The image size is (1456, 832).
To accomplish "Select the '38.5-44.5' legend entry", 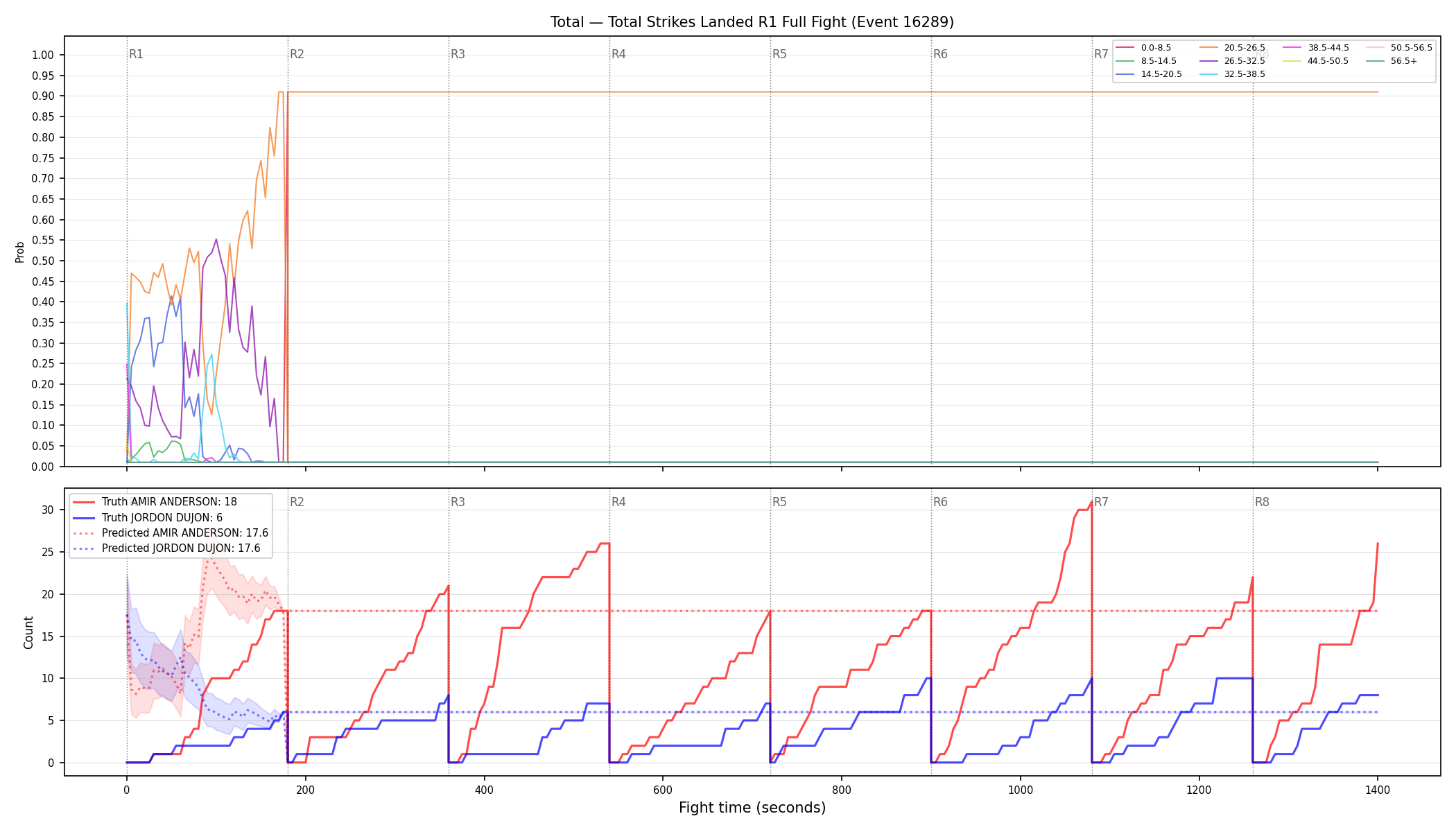I will 1316,48.
